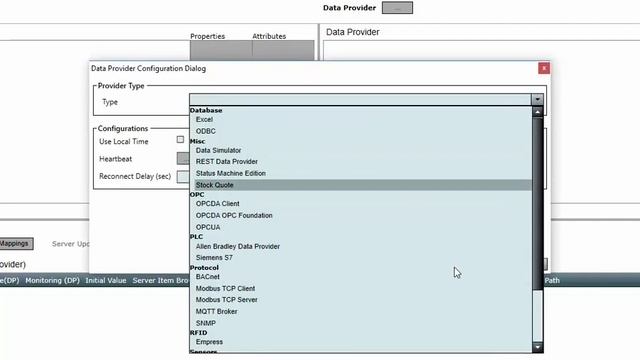Select Allen Bradley Data Provider

pos(238,247)
